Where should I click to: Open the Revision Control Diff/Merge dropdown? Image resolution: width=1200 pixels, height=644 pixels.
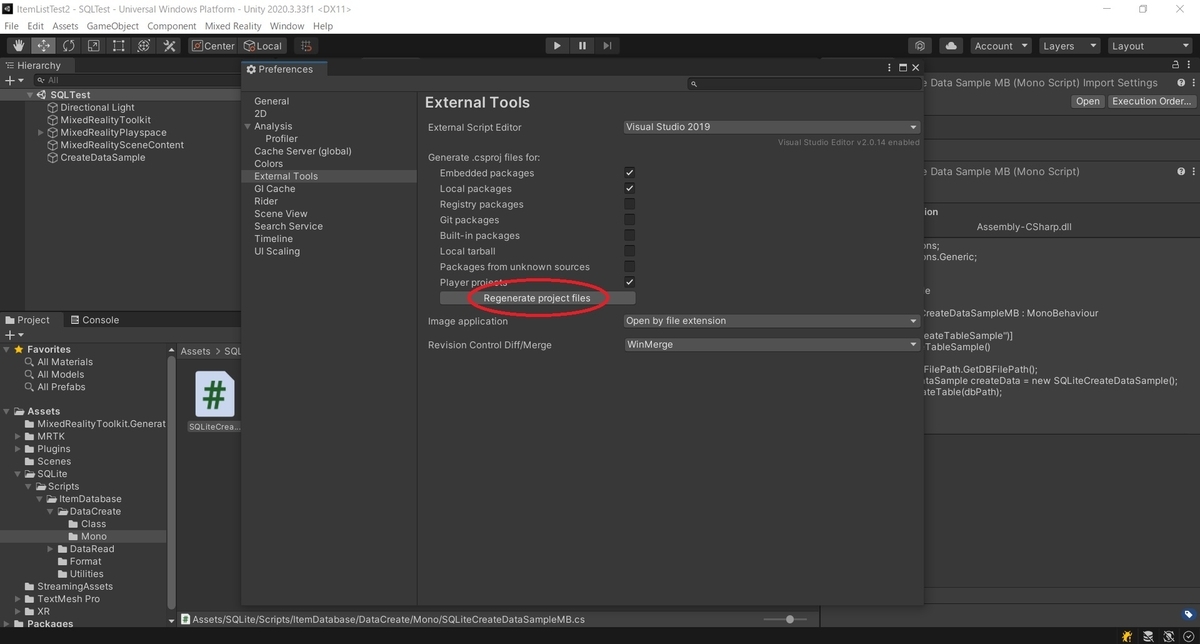pyautogui.click(x=768, y=343)
